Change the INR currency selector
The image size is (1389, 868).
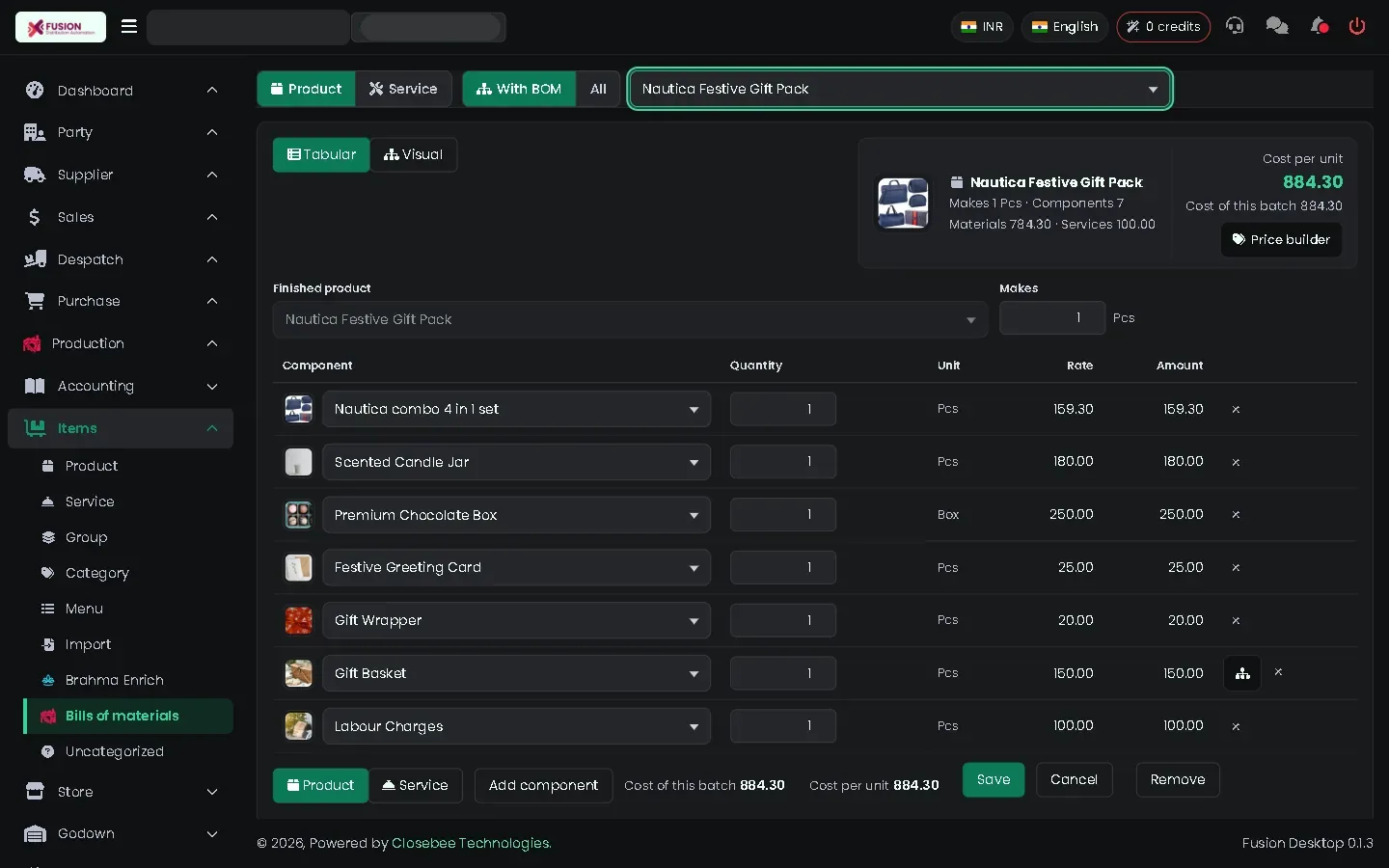click(x=982, y=27)
